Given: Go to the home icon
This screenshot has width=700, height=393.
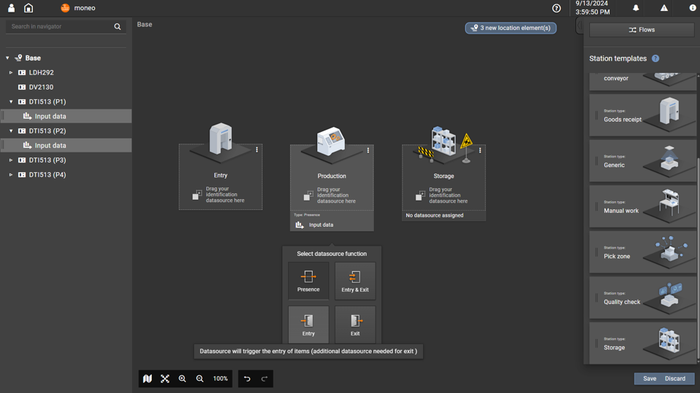Looking at the screenshot, I should tap(29, 8).
